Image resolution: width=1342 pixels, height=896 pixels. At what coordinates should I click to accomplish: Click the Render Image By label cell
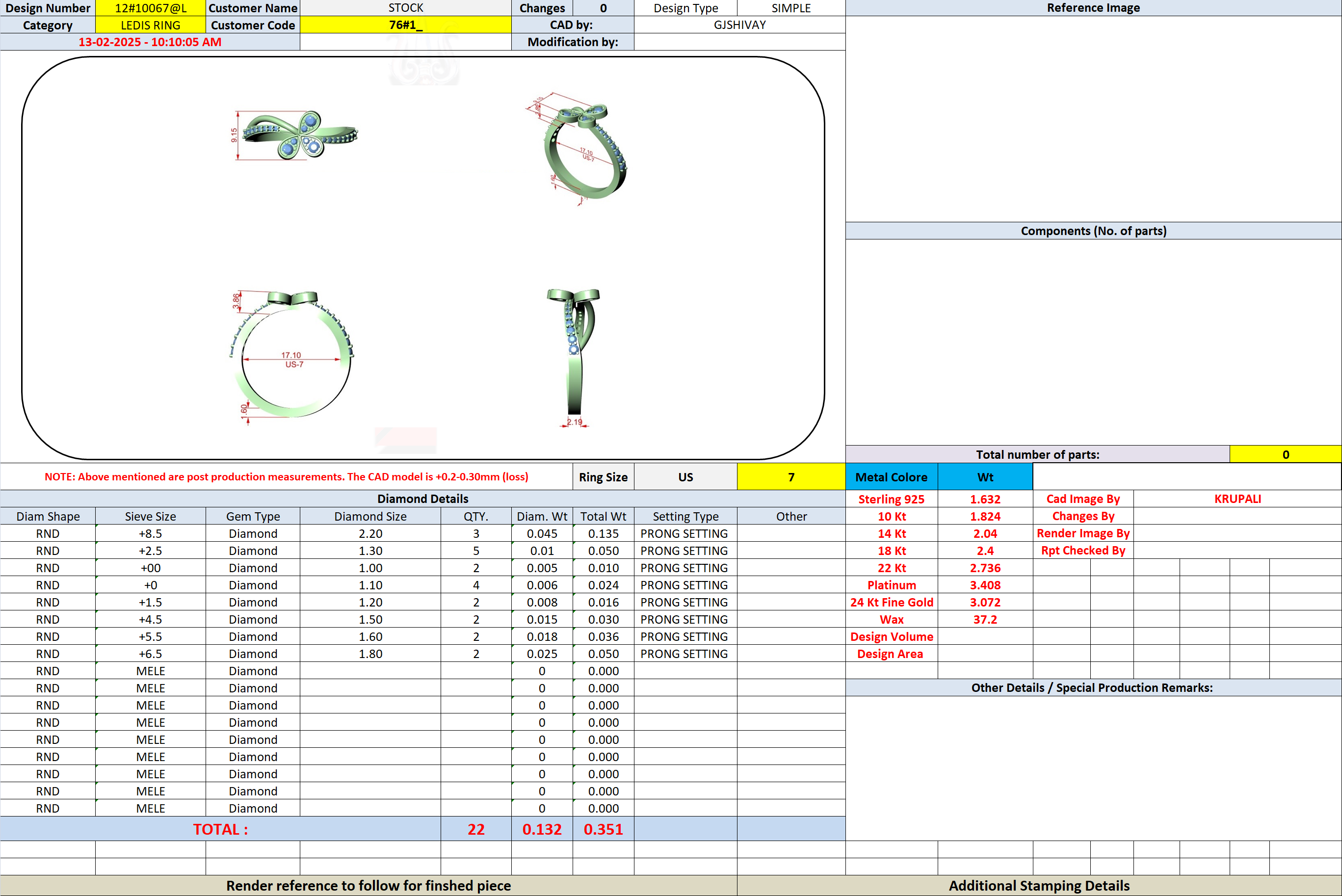click(x=1083, y=533)
